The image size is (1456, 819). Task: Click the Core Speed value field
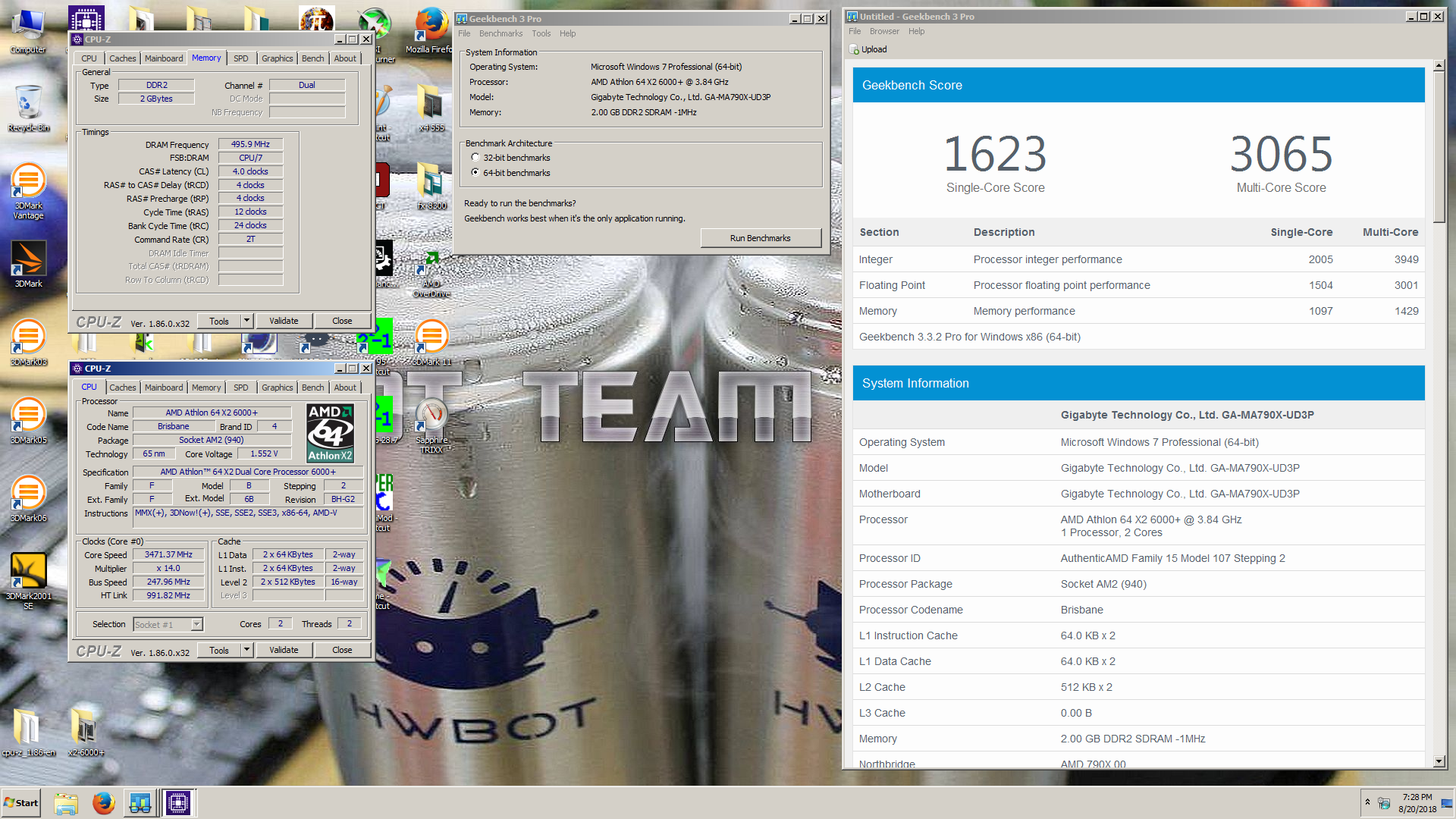(x=168, y=554)
